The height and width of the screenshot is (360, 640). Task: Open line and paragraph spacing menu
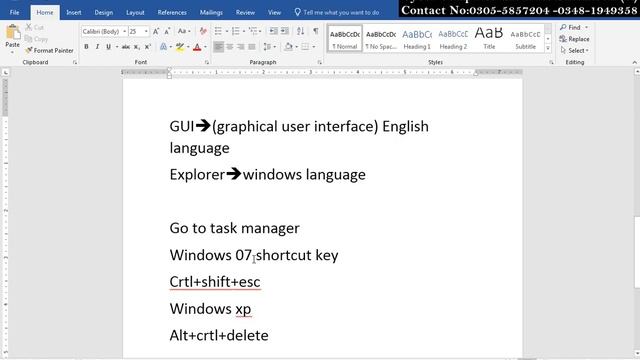point(269,47)
